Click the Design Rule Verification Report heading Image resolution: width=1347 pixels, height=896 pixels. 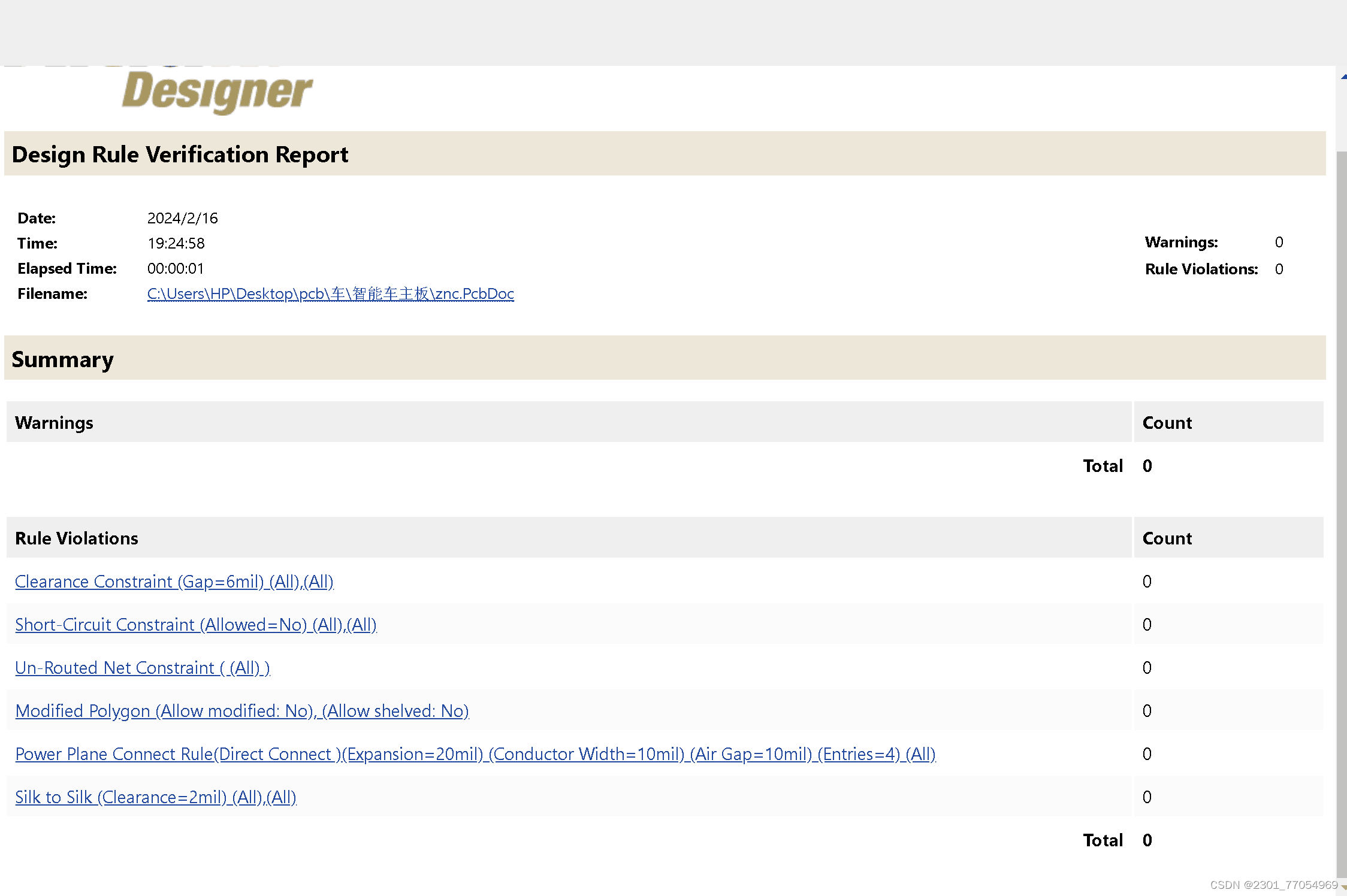[x=180, y=155]
